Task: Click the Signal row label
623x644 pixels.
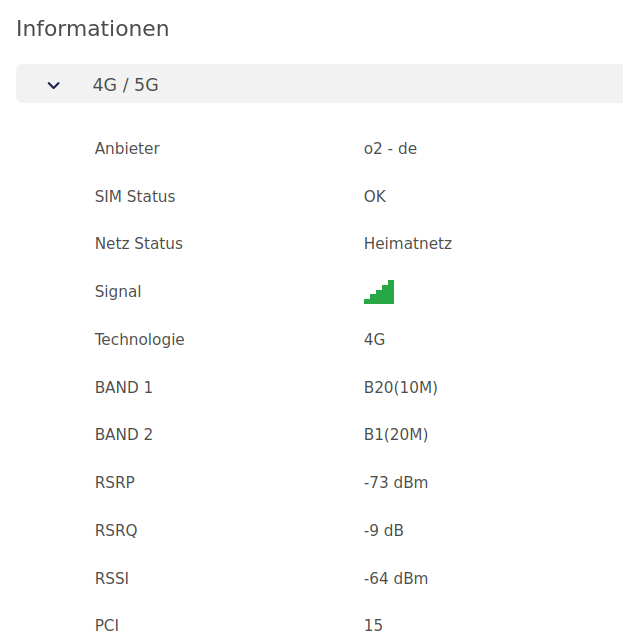Action: (118, 292)
